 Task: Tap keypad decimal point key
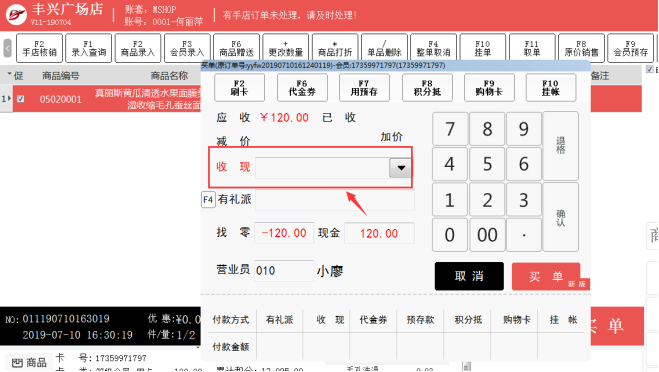pyautogui.click(x=524, y=235)
